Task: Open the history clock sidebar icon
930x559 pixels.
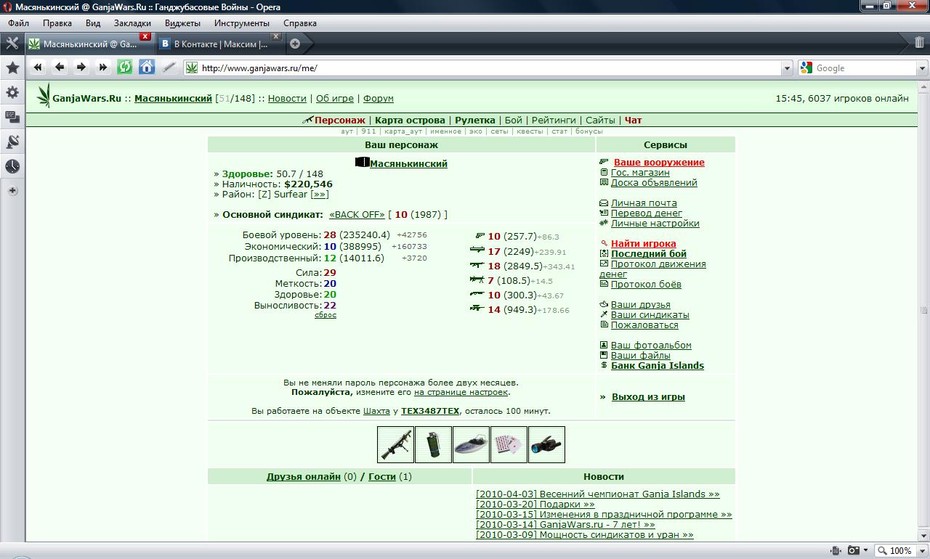Action: [12, 166]
